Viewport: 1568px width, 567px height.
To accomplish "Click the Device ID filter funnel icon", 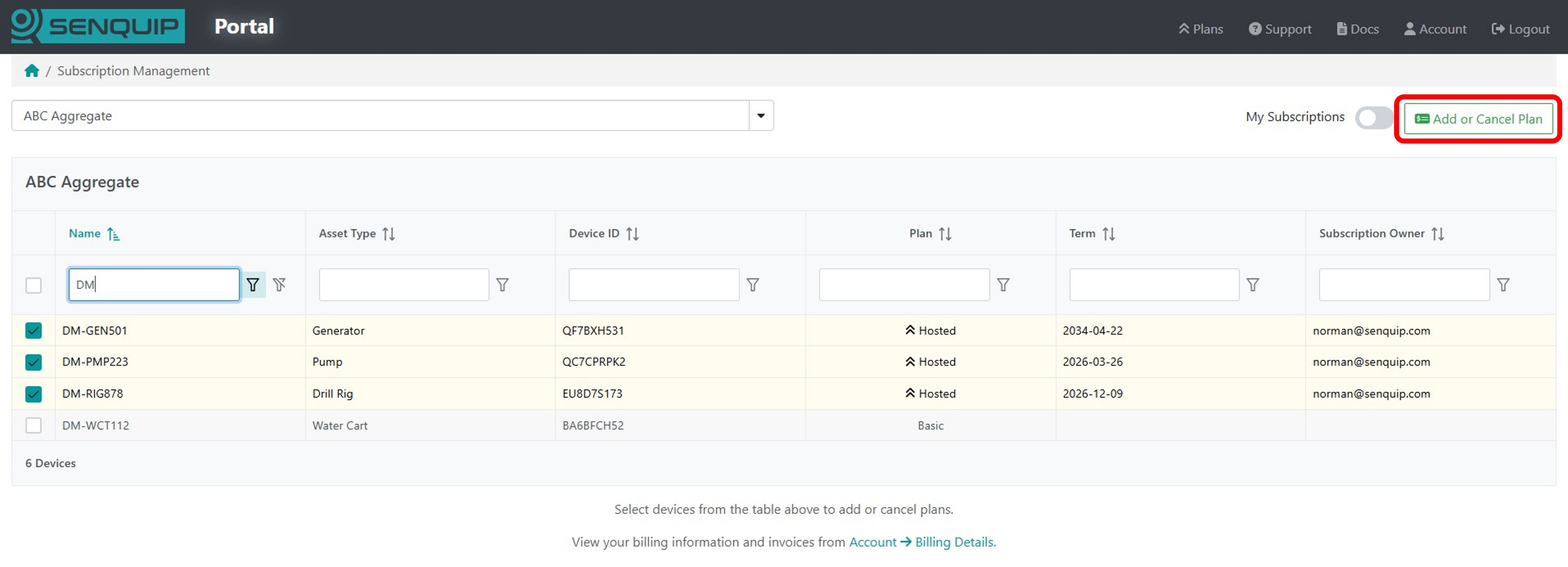I will (753, 285).
